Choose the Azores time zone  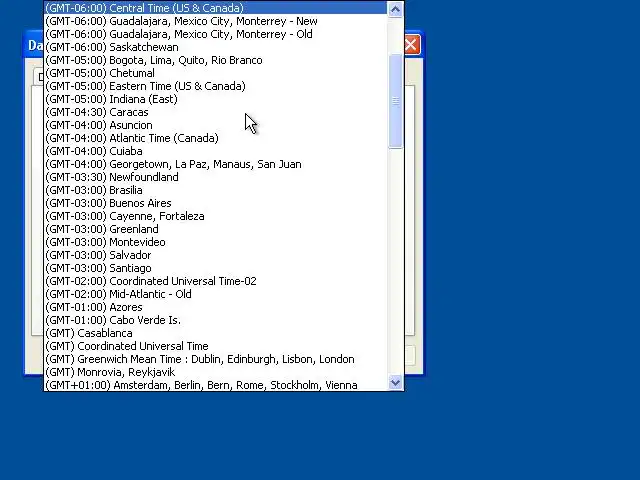[x=216, y=307]
